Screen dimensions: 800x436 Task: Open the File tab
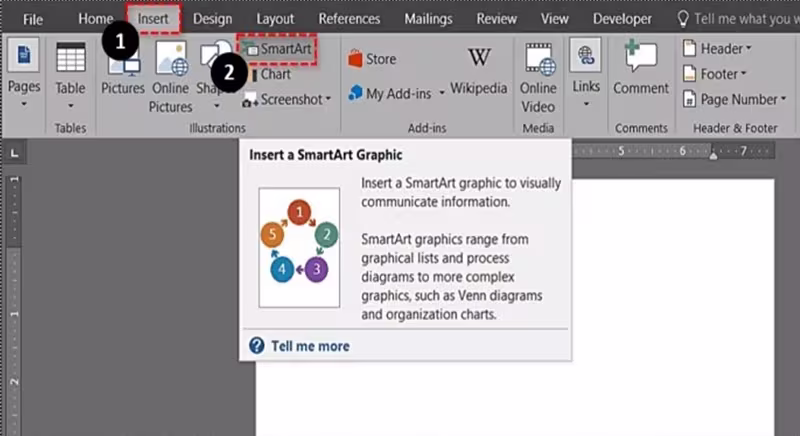(x=33, y=19)
